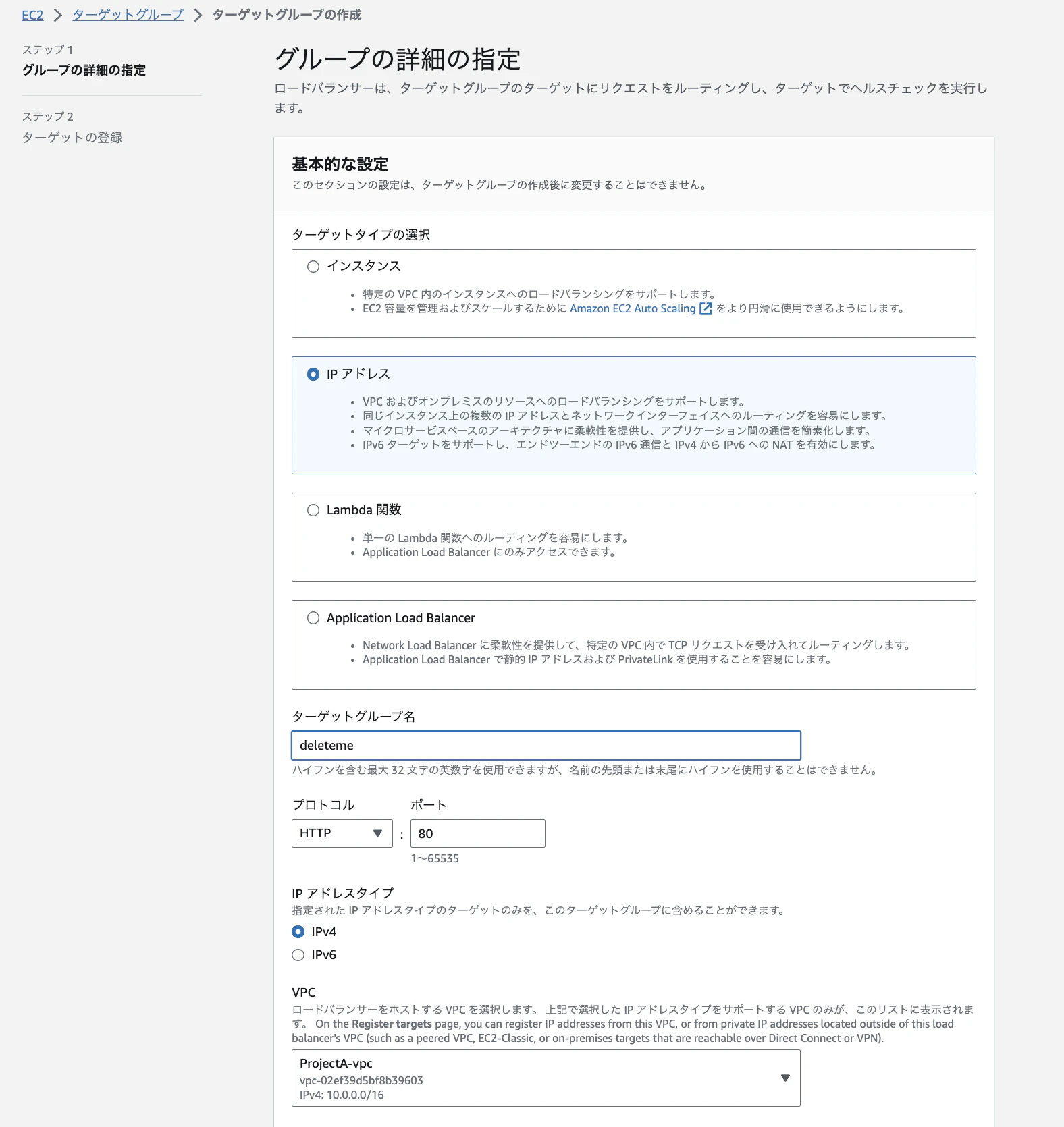Click step 1 グループの詳細の指定
1064x1127 pixels.
click(x=84, y=70)
